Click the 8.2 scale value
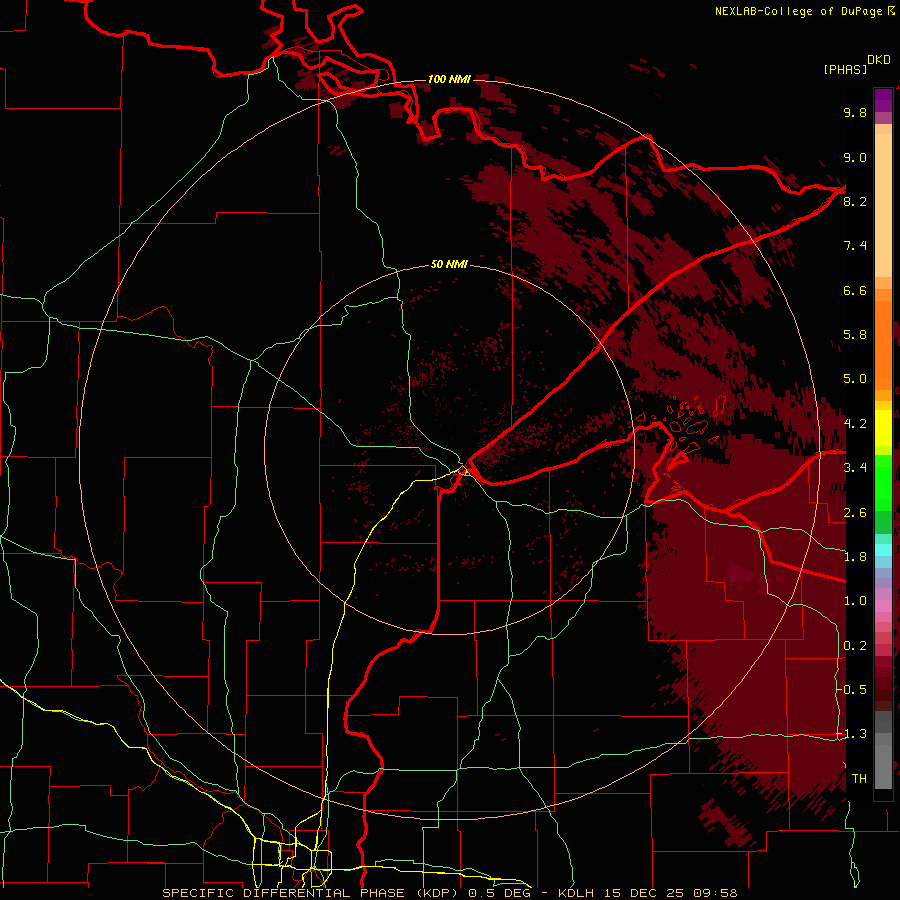 pos(855,201)
